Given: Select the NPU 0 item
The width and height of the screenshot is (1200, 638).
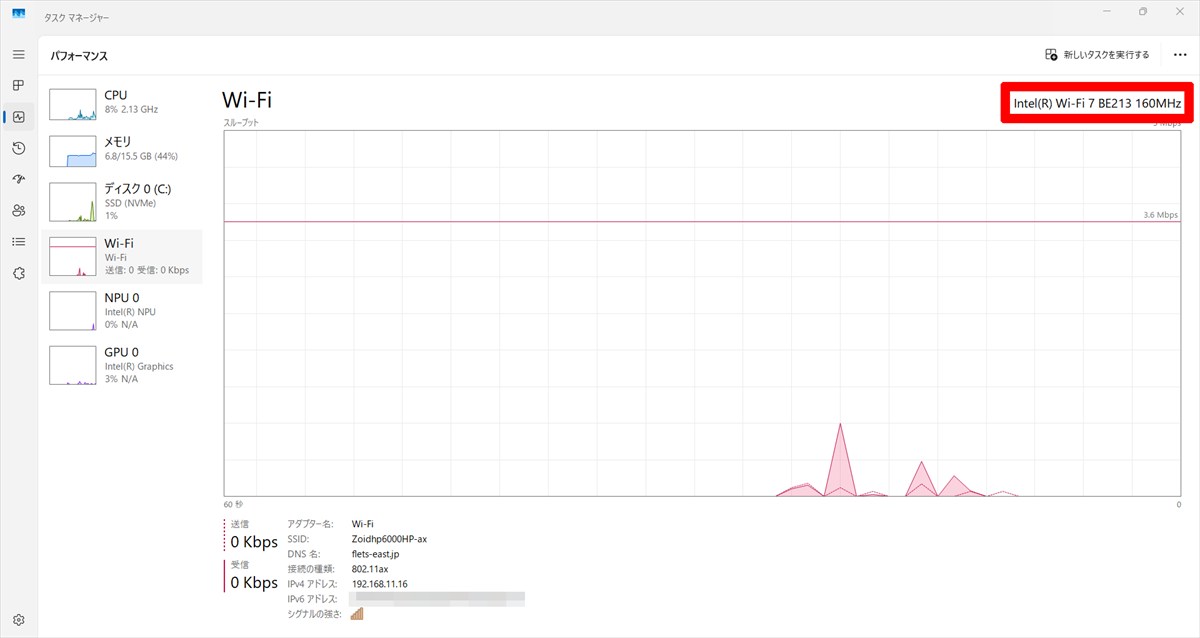Looking at the screenshot, I should (x=122, y=311).
